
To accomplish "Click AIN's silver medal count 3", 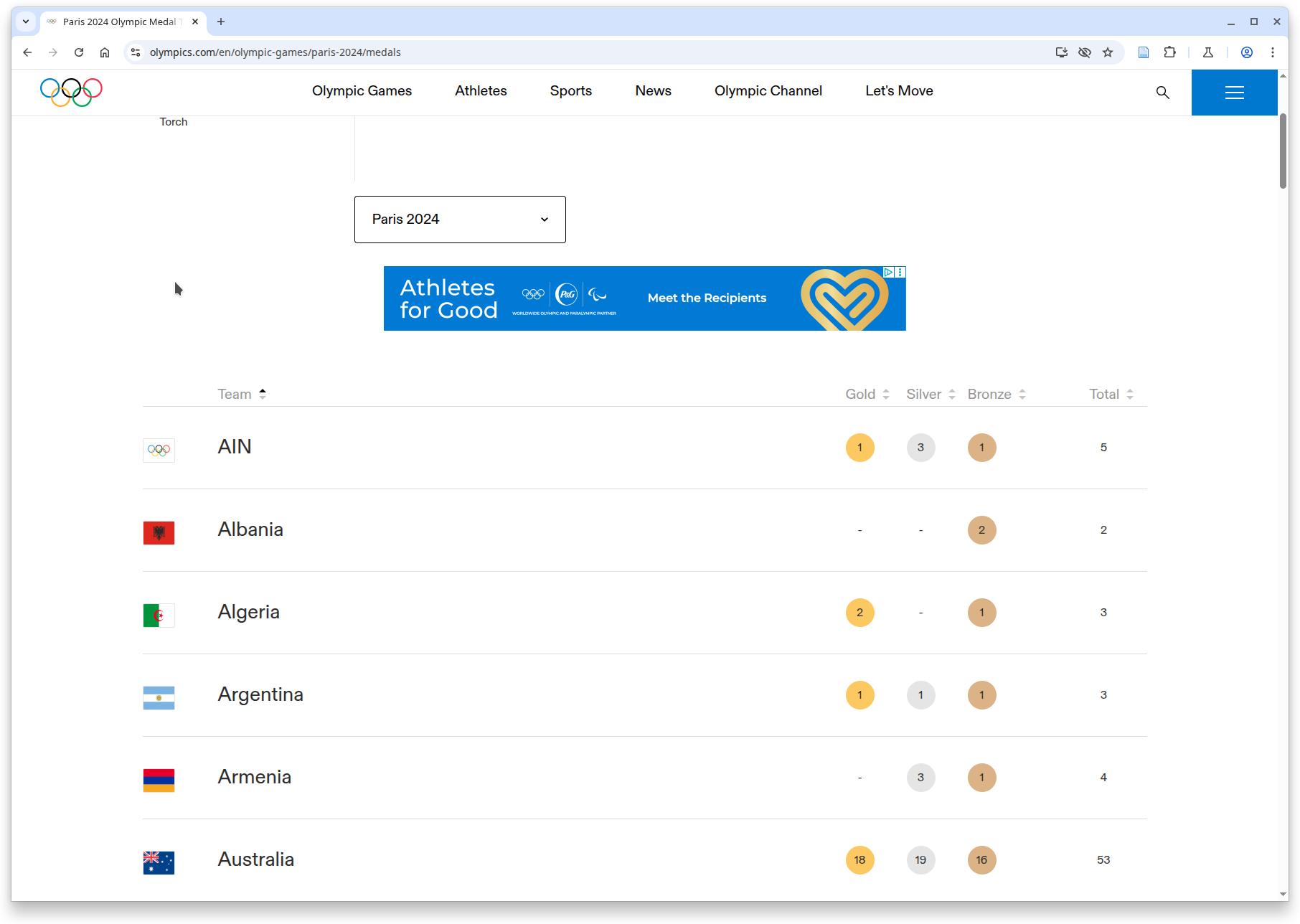I will 920,448.
